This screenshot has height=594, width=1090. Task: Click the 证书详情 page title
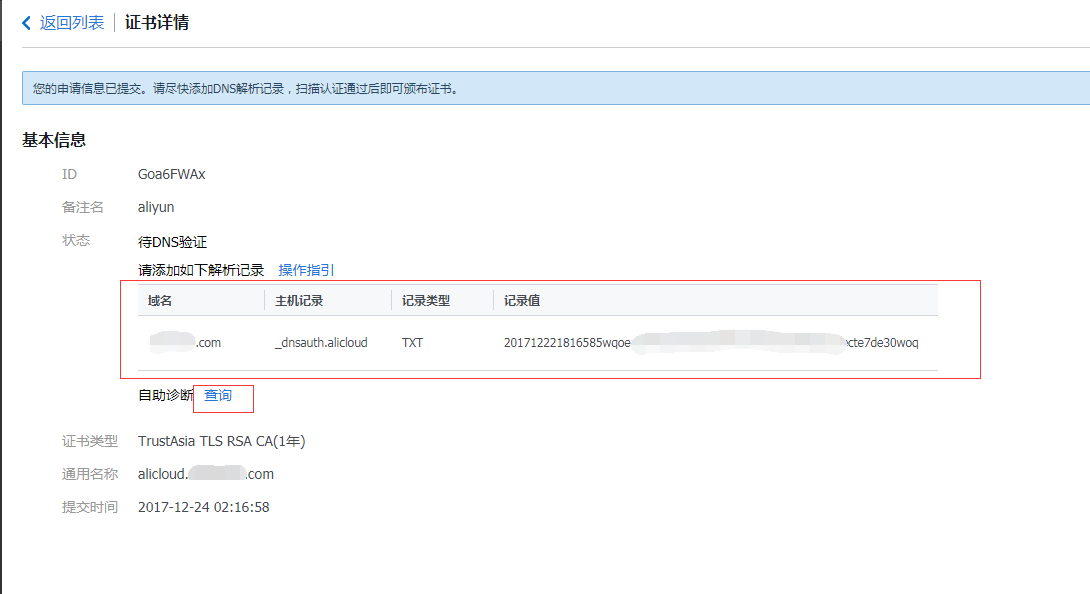(157, 23)
